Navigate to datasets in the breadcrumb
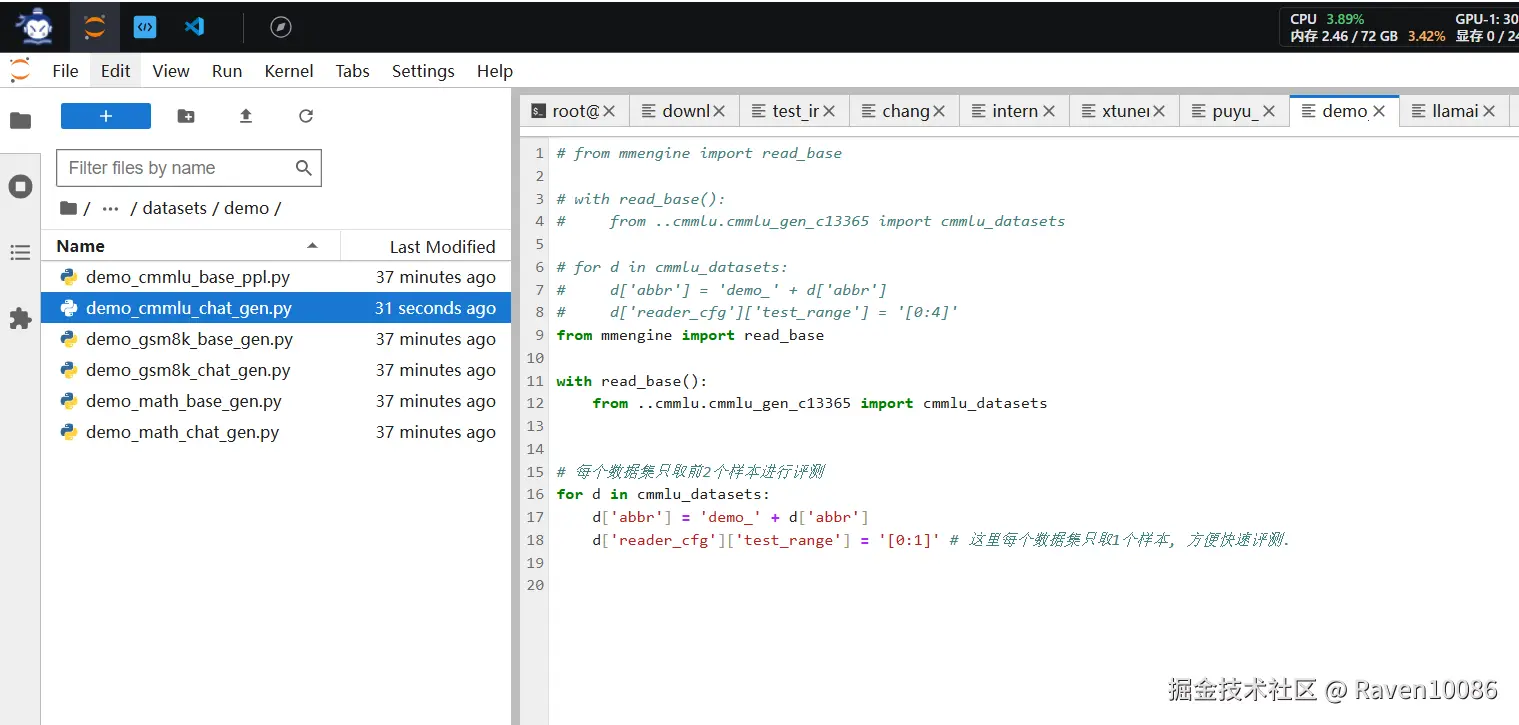 (x=175, y=208)
